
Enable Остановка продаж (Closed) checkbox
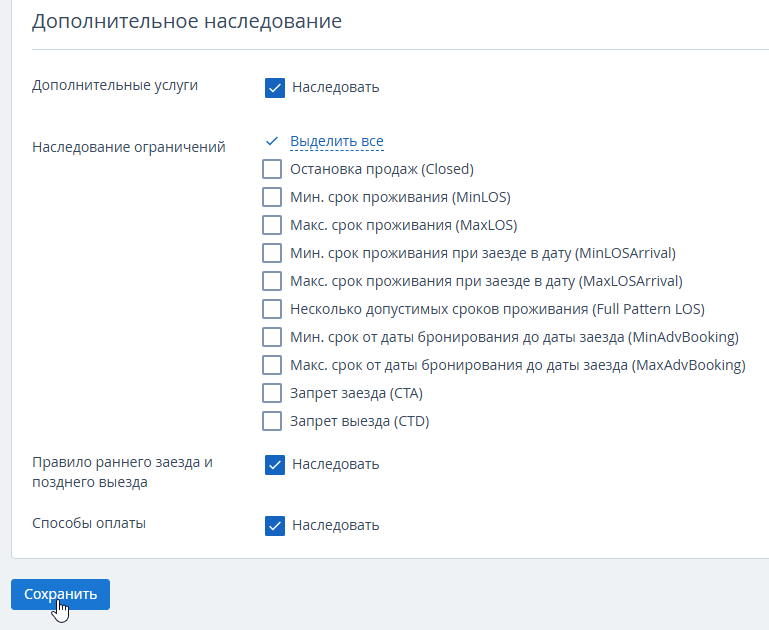point(272,169)
